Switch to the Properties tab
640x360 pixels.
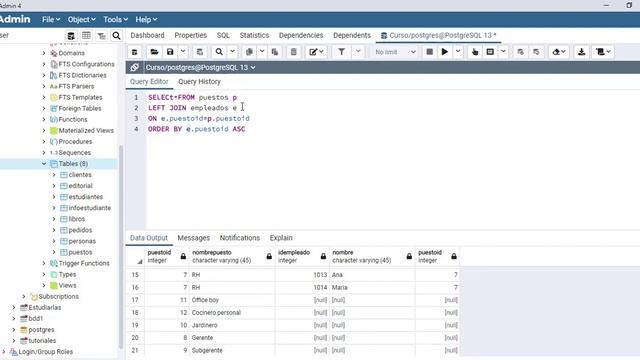[x=190, y=35]
